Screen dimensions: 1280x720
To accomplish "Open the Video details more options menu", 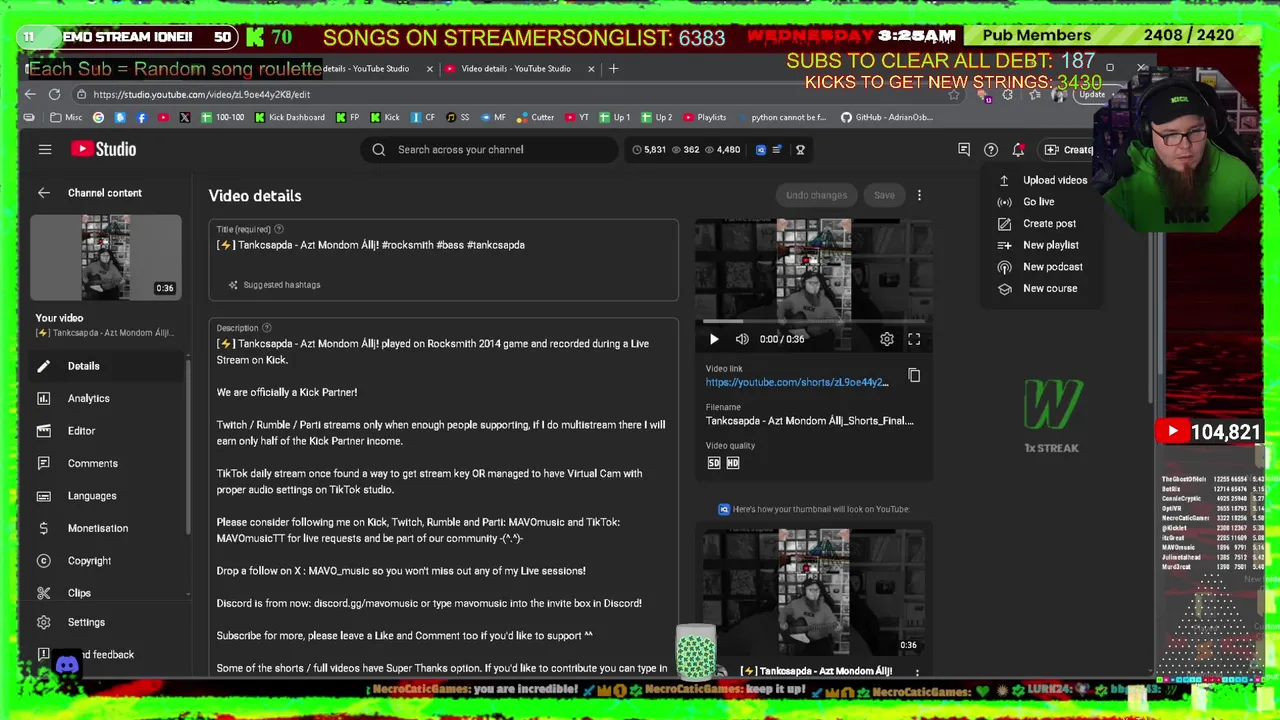I will tap(919, 196).
